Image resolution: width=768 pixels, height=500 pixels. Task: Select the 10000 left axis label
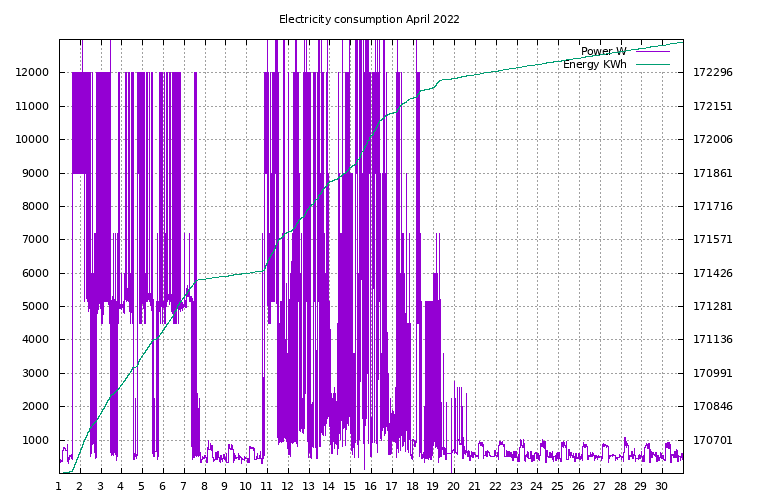pos(32,139)
